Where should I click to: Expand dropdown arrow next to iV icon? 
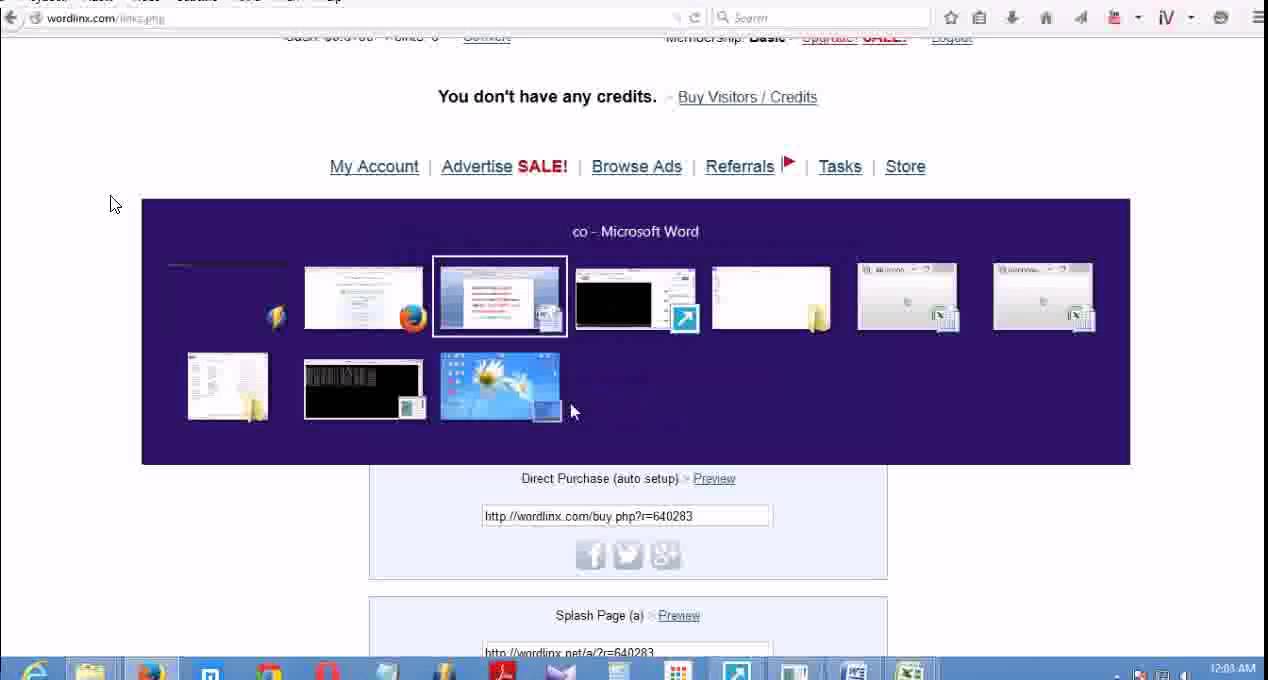coord(1191,18)
